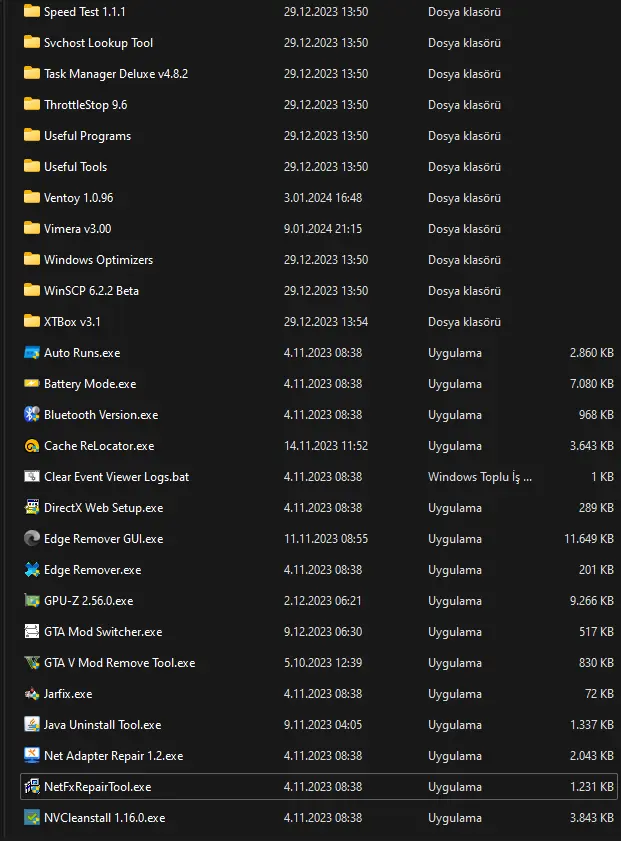Select the file name NVCleanstall 1.16.0.exe
The width and height of the screenshot is (621, 841).
[x=105, y=818]
